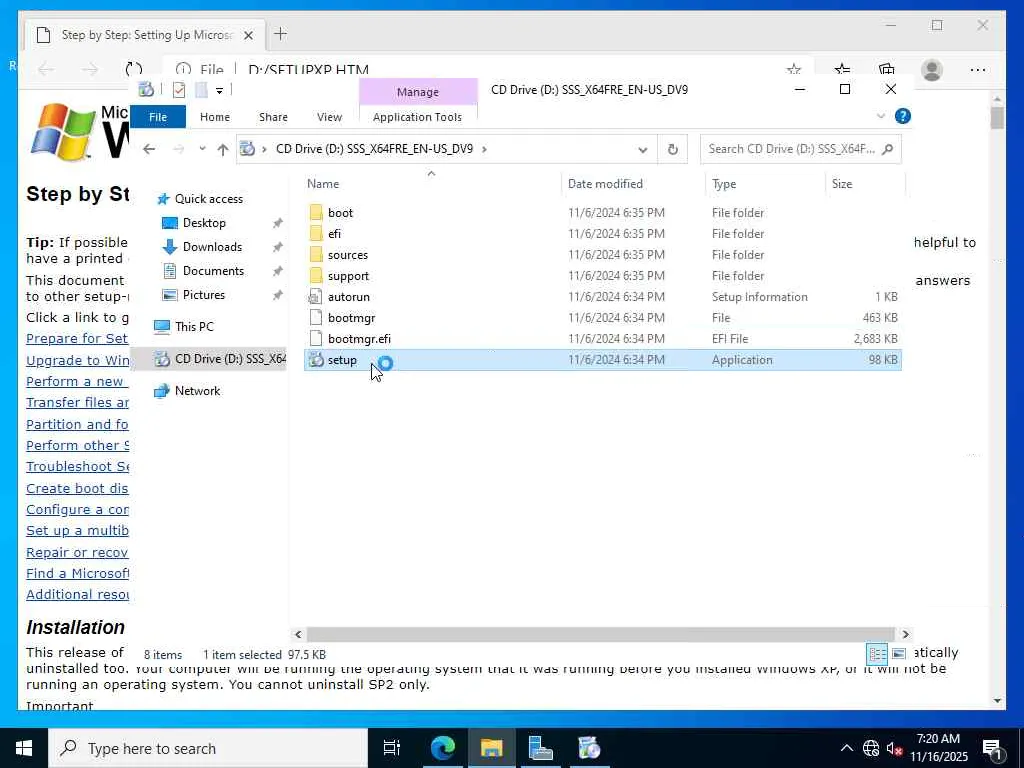Screen dimensions: 1024x768
Task: Select Network in navigation pane
Action: (197, 391)
